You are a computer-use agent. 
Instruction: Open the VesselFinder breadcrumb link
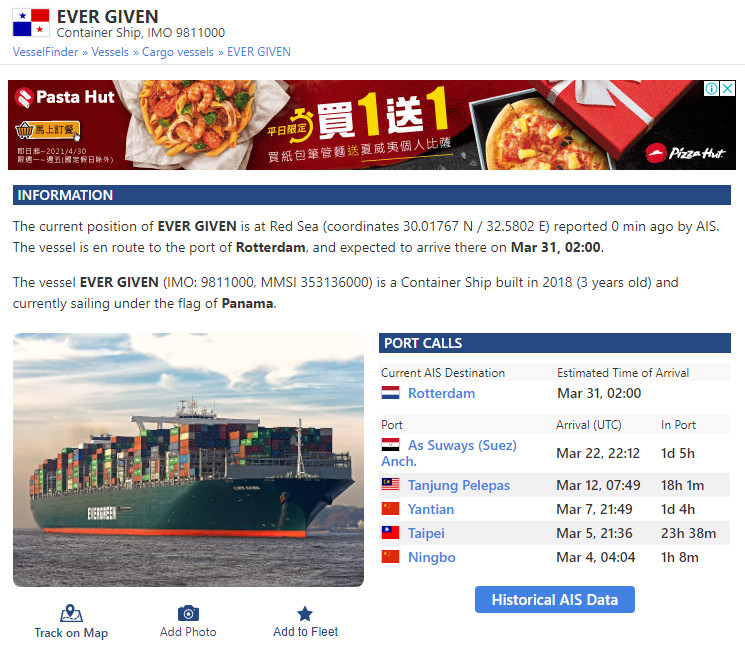click(45, 52)
